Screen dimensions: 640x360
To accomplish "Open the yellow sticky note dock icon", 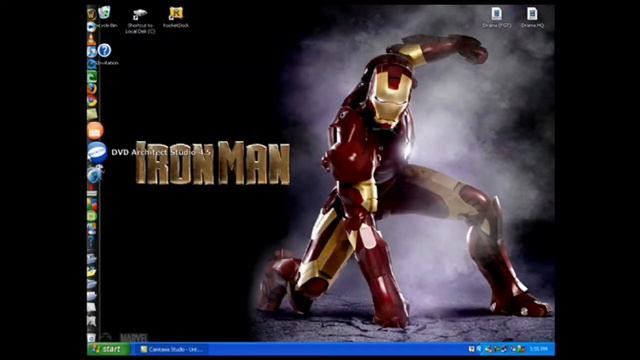I will point(92,114).
